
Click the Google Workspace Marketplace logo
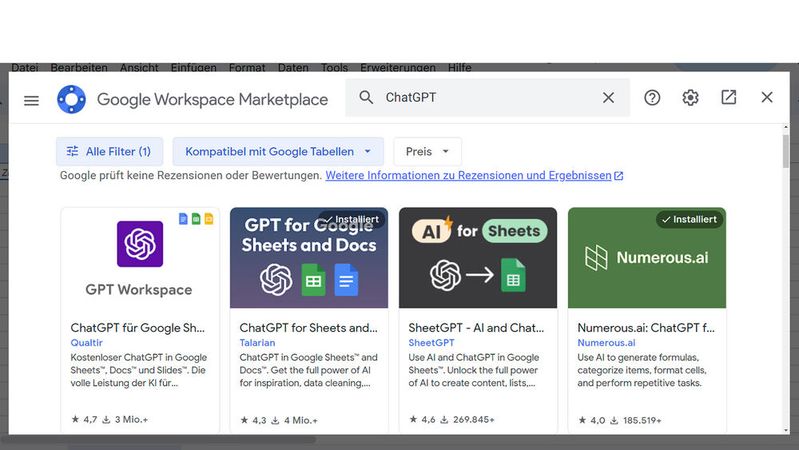pos(71,99)
